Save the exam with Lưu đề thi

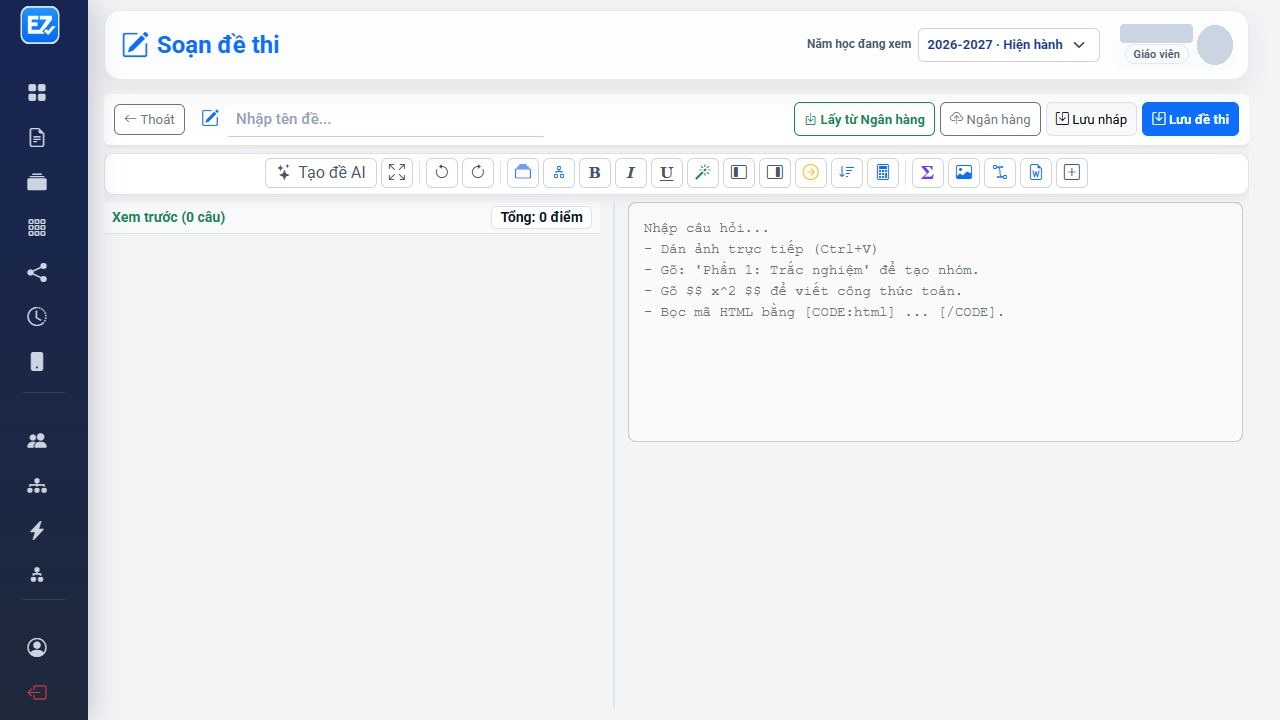pos(1190,119)
